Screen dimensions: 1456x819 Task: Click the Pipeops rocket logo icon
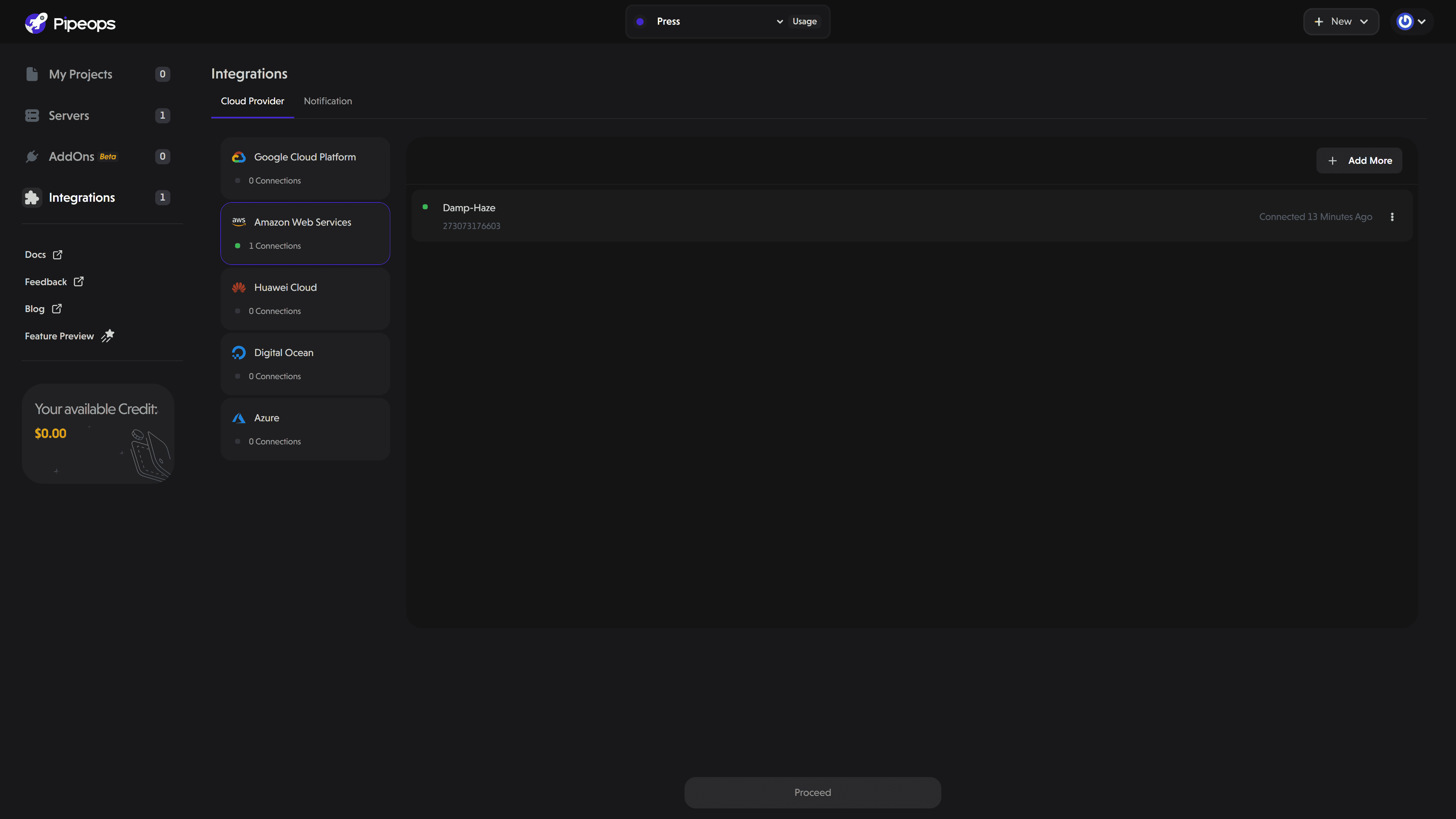coord(36,23)
